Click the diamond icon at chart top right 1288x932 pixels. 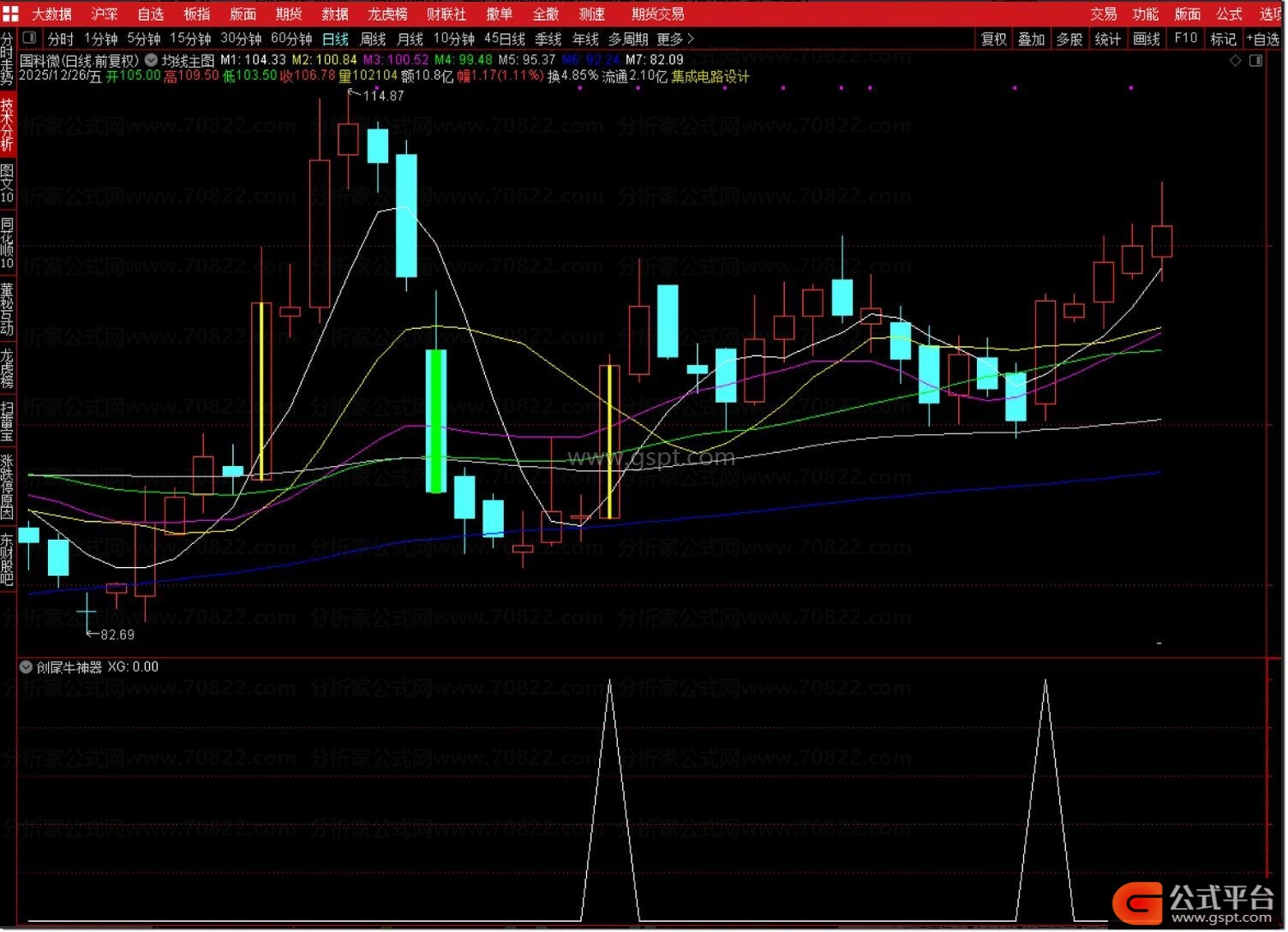click(x=1235, y=61)
